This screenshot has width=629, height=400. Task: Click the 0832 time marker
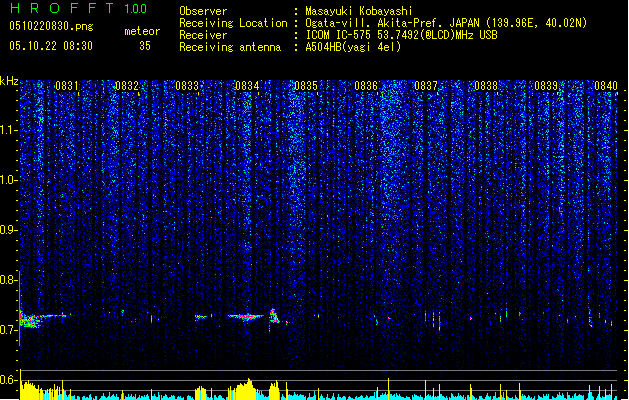127,86
